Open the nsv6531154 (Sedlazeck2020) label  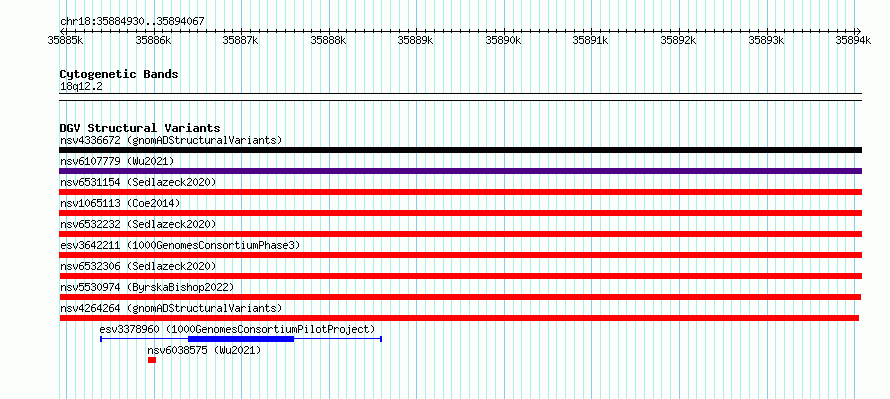point(138,182)
